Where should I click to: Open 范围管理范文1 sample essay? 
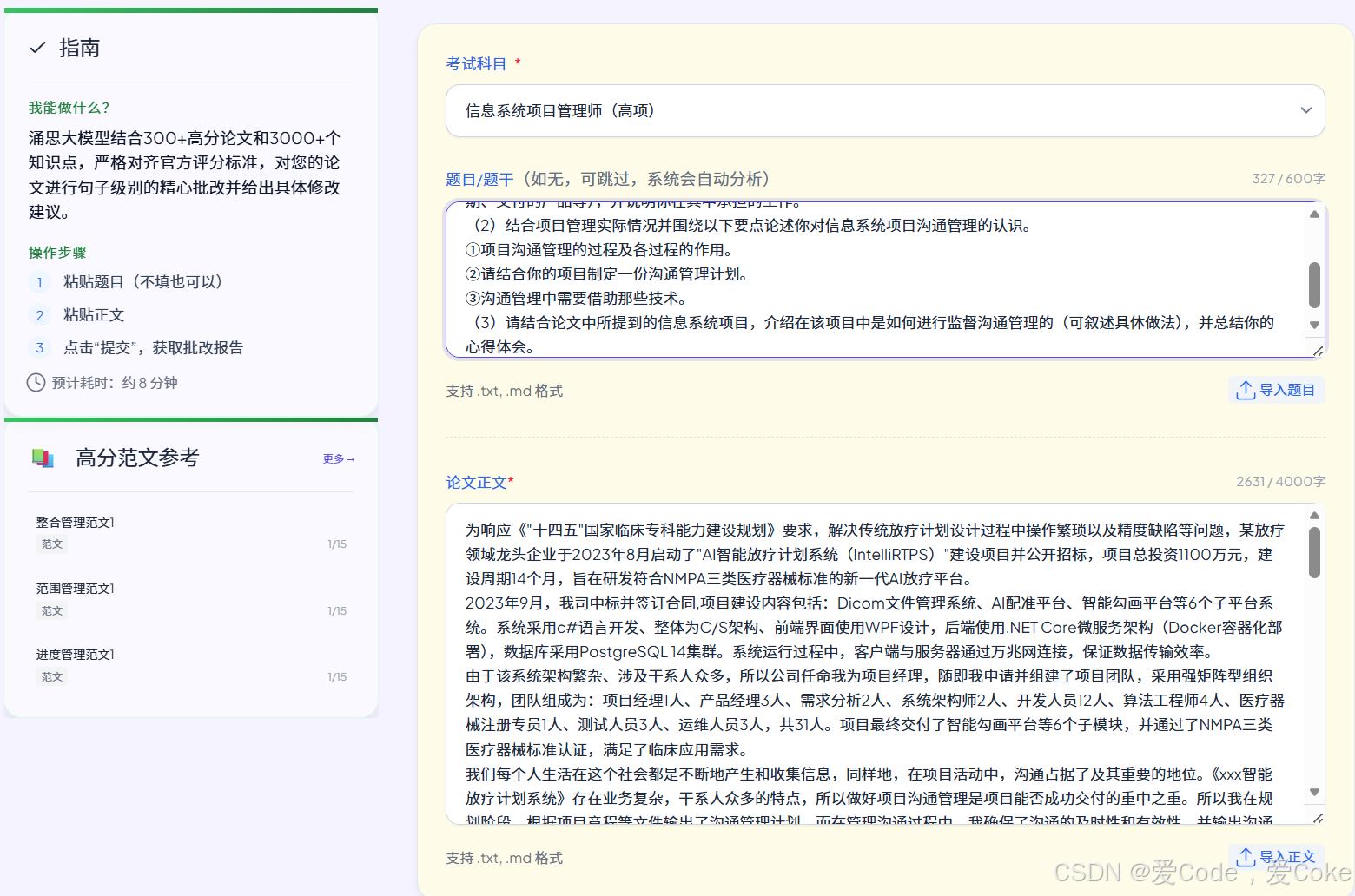[x=76, y=589]
